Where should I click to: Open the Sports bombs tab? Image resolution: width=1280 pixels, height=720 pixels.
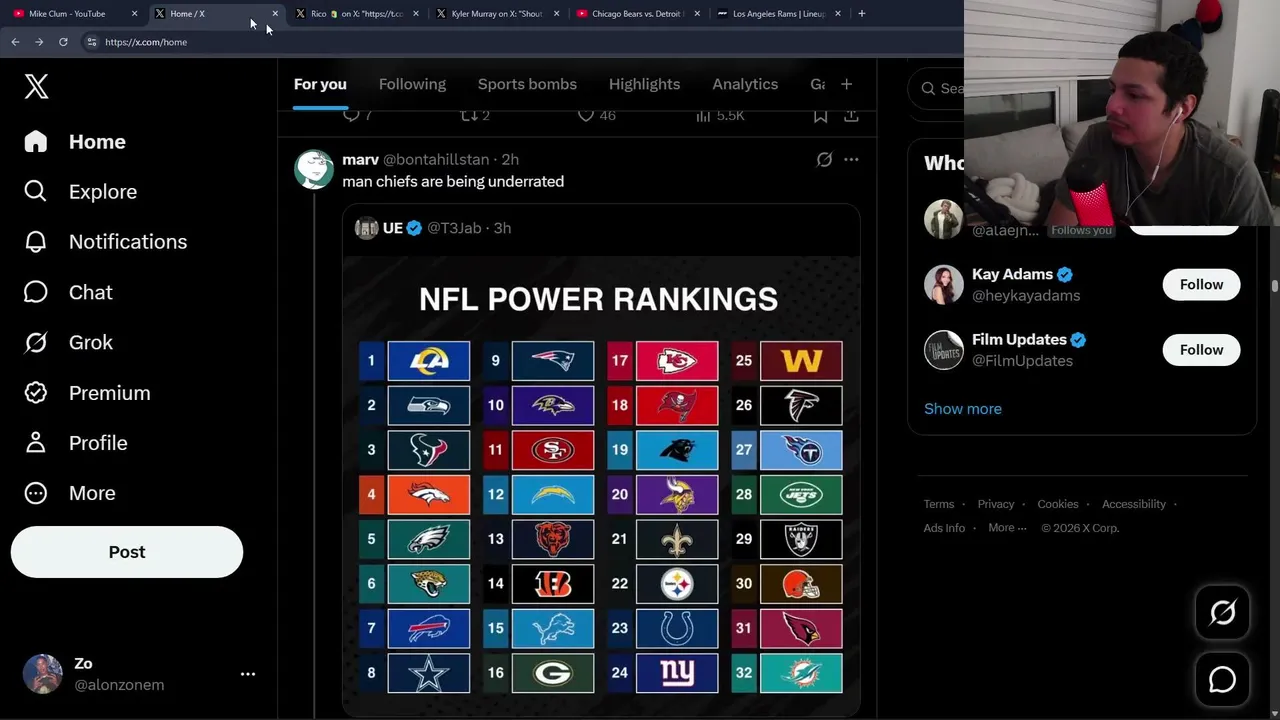(527, 85)
